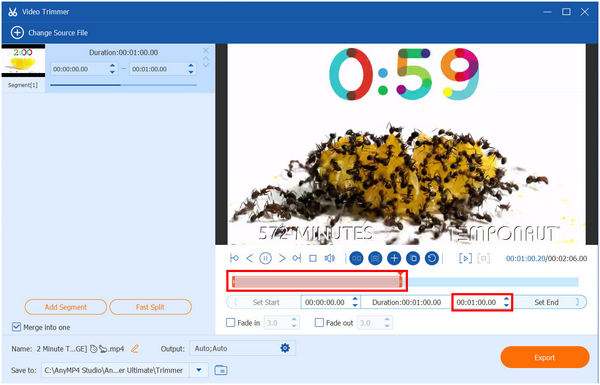Edit the output file name pencil
The image size is (600, 385).
pos(134,349)
